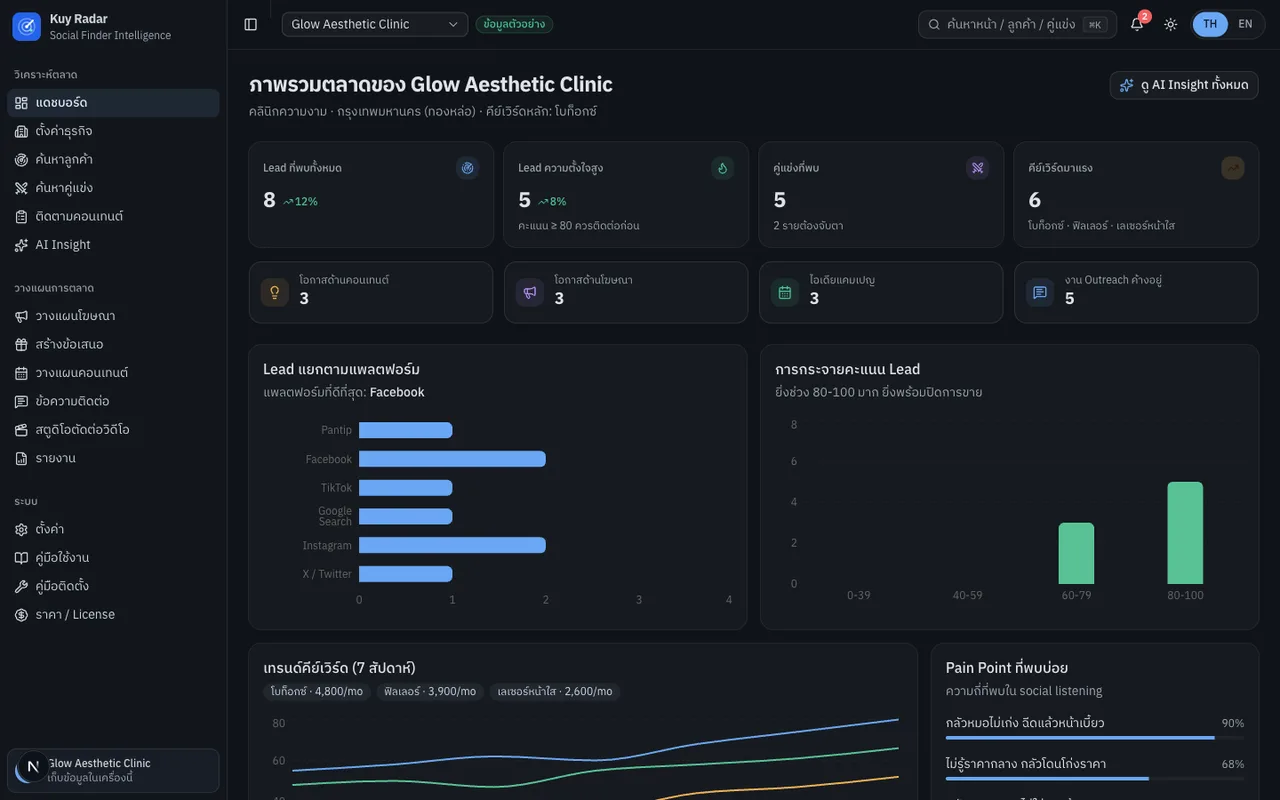Click the ข้อความติดต่อ message icon
Image resolution: width=1280 pixels, height=800 pixels.
pos(22,401)
